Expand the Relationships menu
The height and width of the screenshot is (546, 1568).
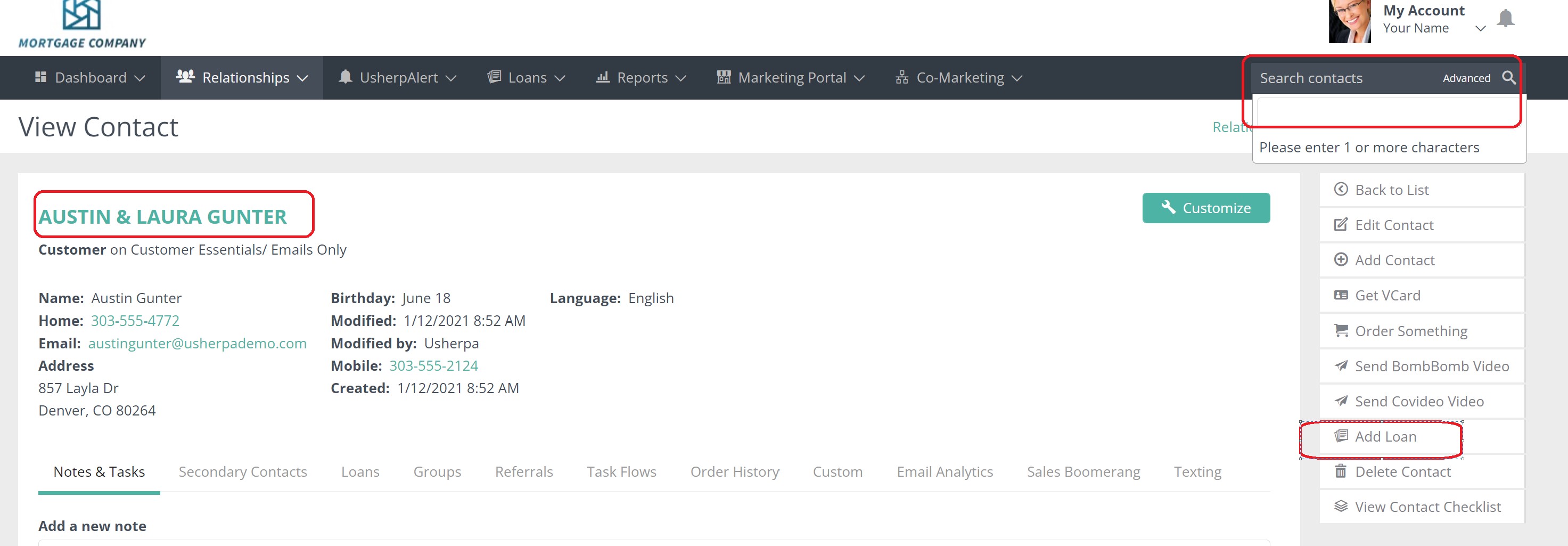coord(242,78)
